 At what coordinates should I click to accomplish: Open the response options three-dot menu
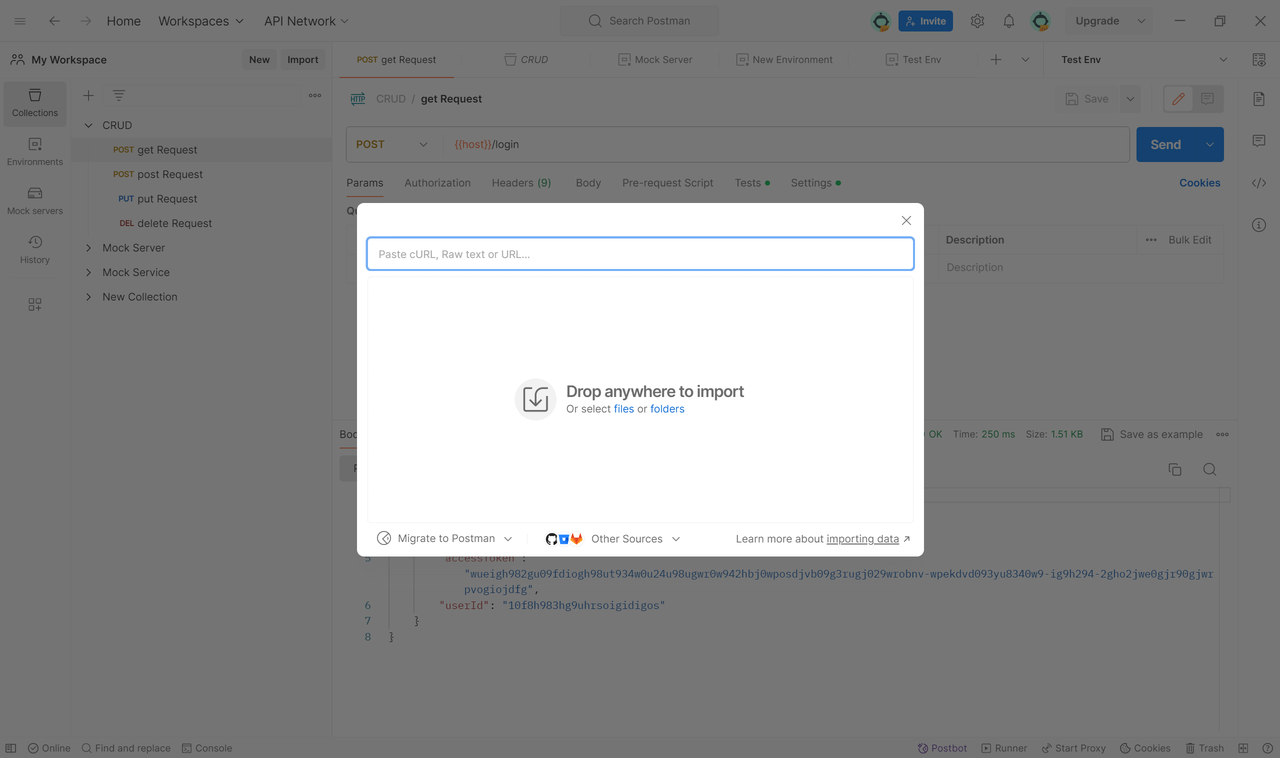(x=1222, y=435)
